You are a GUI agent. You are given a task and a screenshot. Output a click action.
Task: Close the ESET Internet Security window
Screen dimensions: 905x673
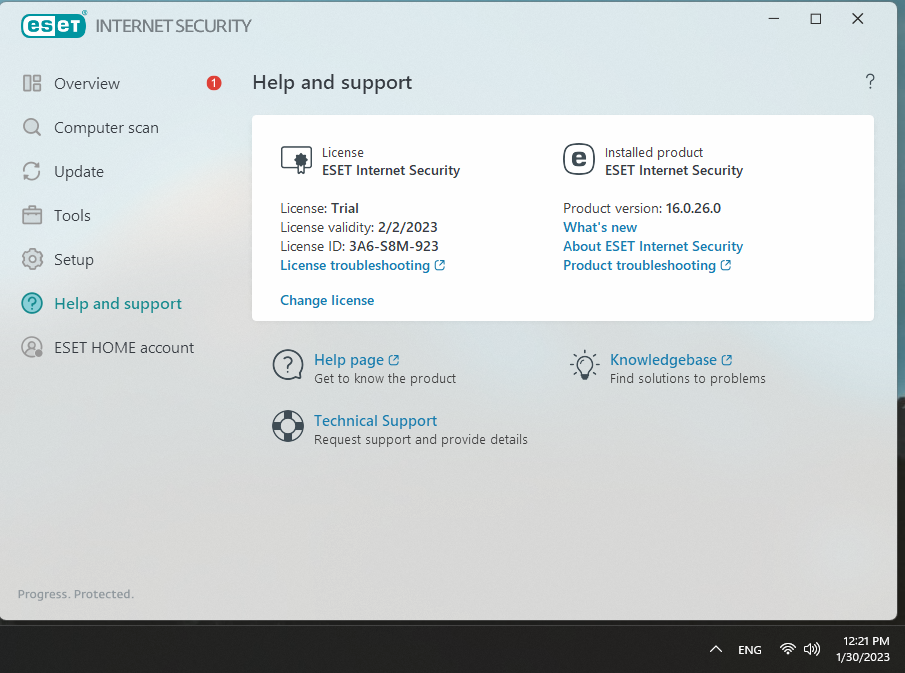858,18
